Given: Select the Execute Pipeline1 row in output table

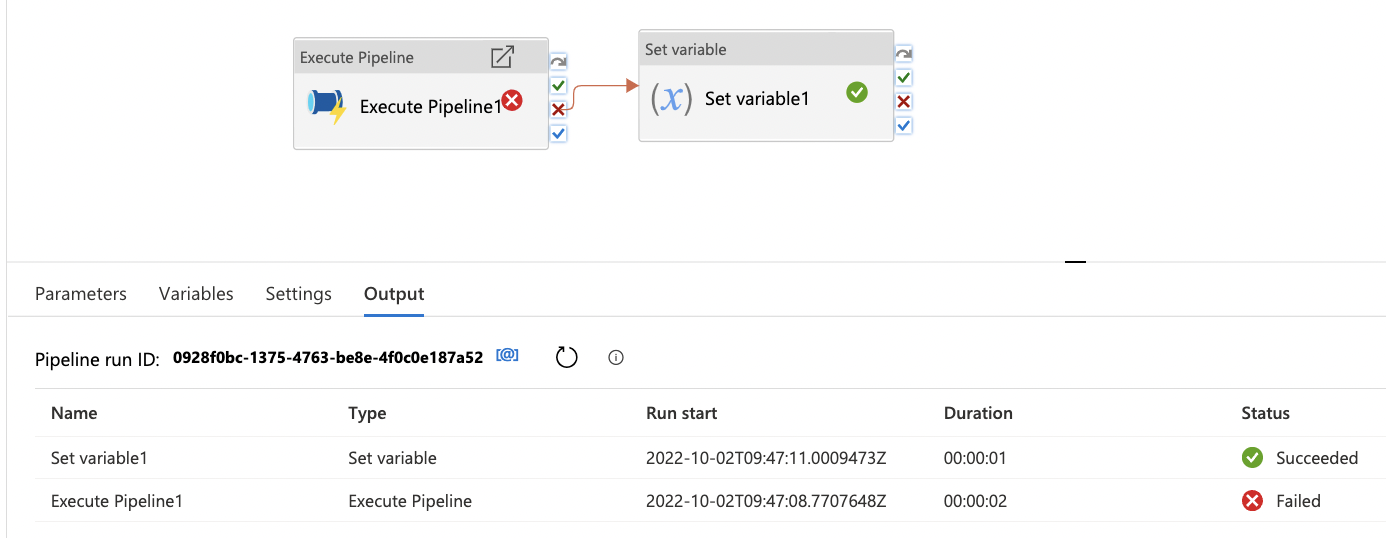Looking at the screenshot, I should (117, 501).
